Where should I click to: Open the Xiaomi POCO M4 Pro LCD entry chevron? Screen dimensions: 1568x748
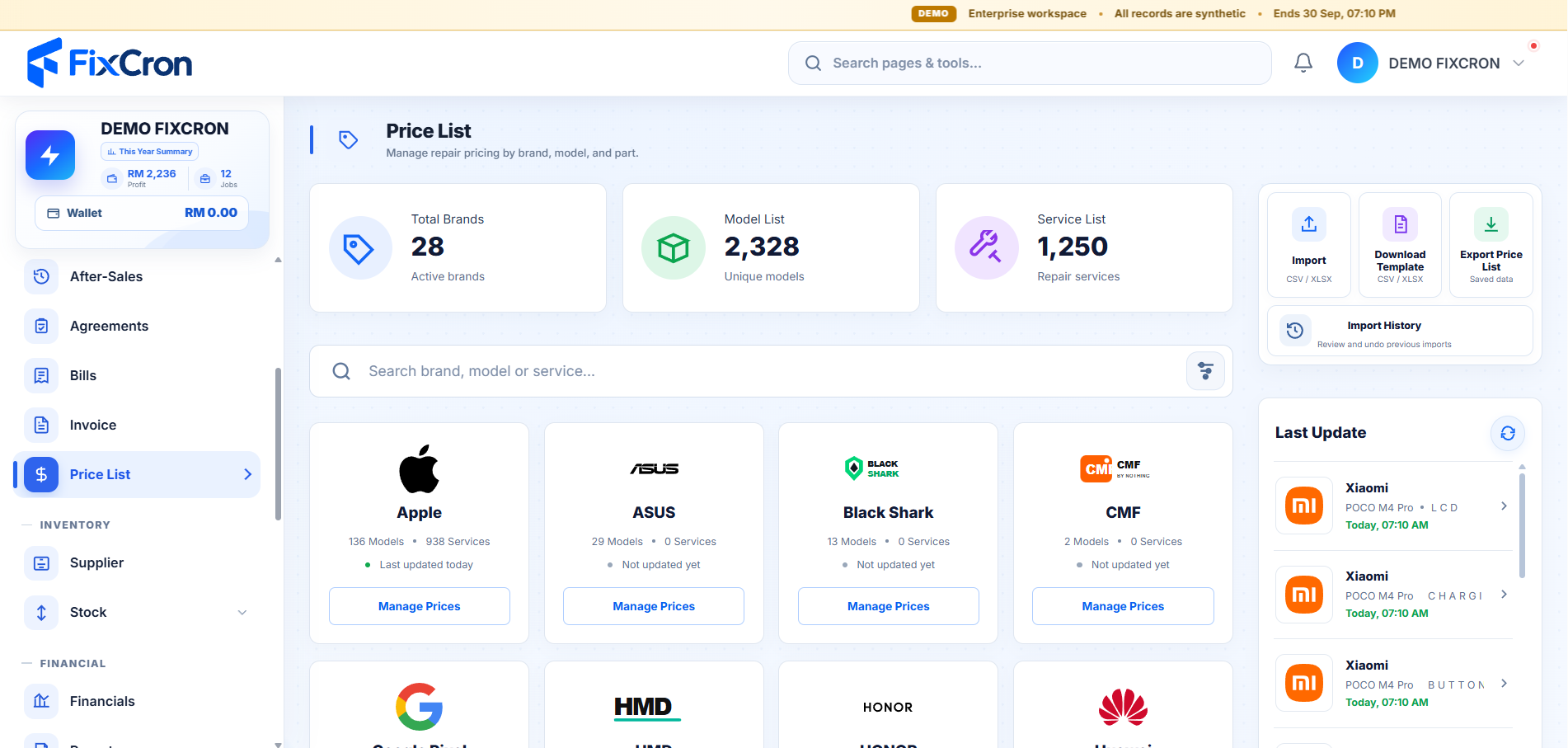(x=1504, y=506)
